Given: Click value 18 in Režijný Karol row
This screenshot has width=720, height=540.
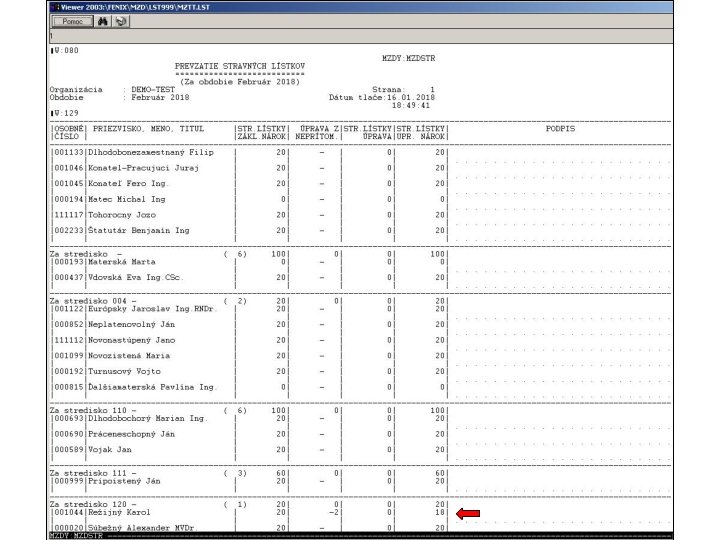Looking at the screenshot, I should [440, 512].
